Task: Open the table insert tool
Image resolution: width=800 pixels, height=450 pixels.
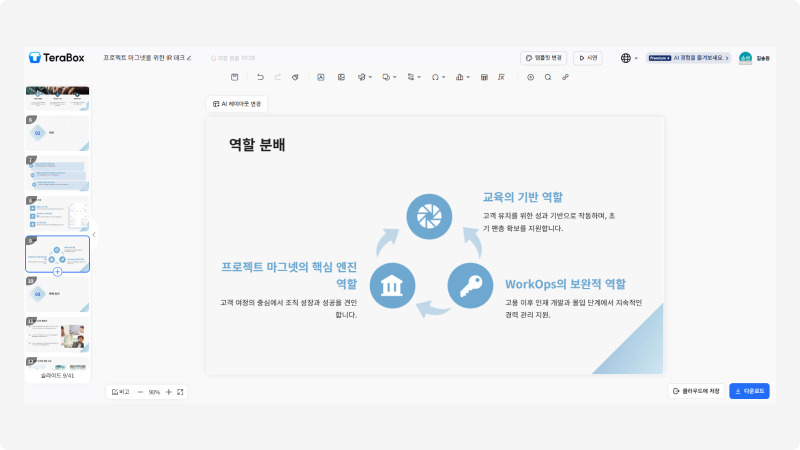Action: coord(484,77)
